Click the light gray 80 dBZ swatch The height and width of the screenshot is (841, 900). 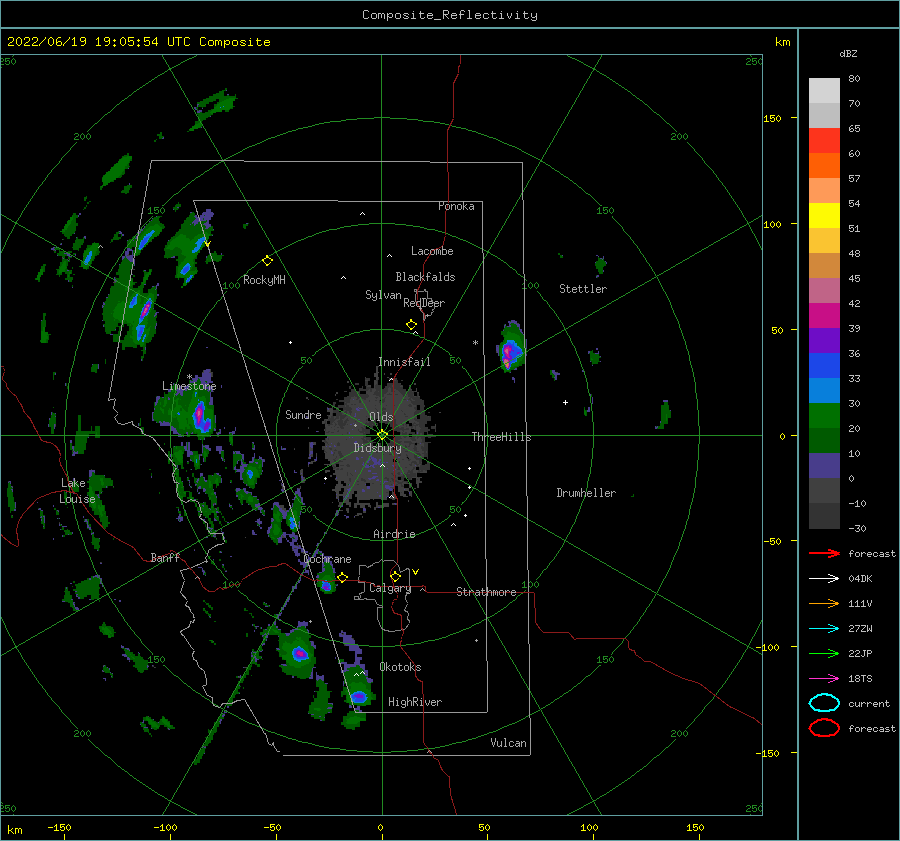point(824,90)
